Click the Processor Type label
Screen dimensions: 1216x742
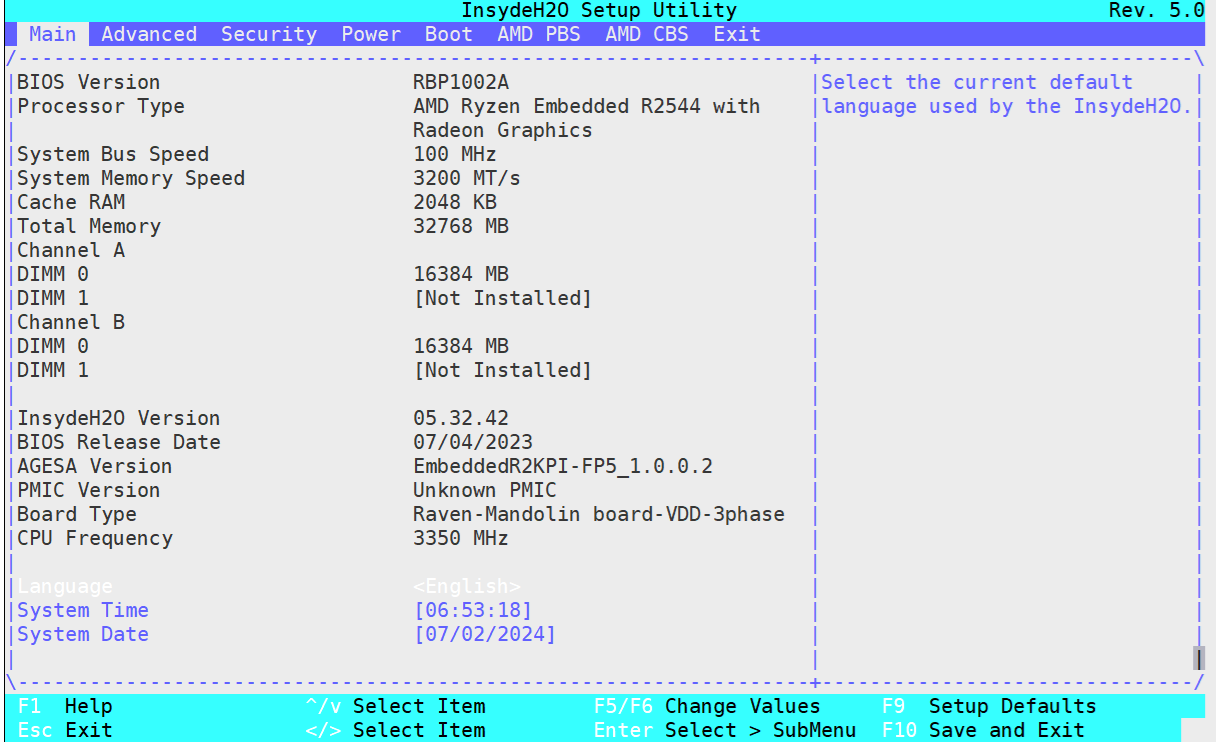click(101, 106)
